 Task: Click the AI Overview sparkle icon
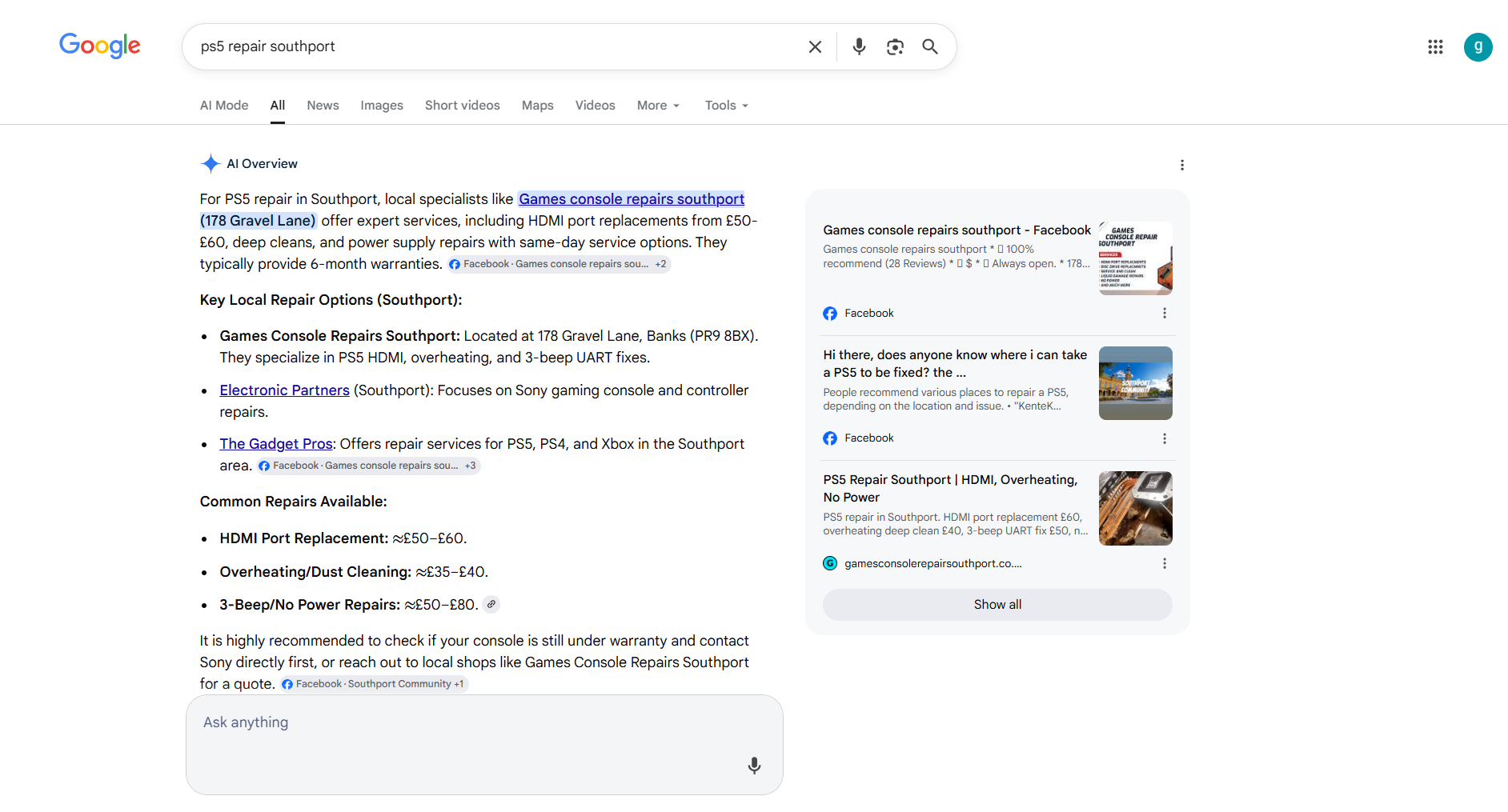[211, 163]
